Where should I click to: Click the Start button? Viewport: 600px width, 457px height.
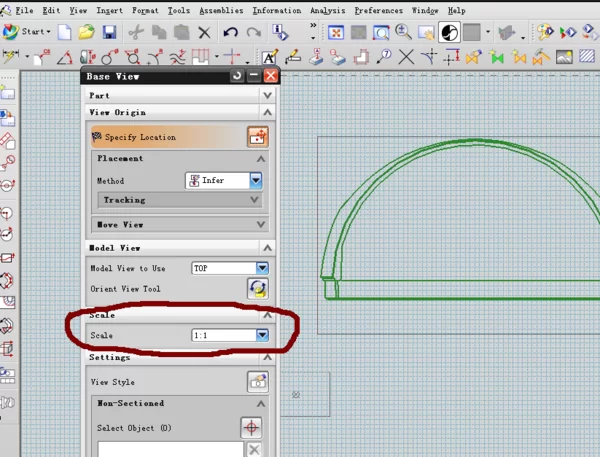pos(27,32)
